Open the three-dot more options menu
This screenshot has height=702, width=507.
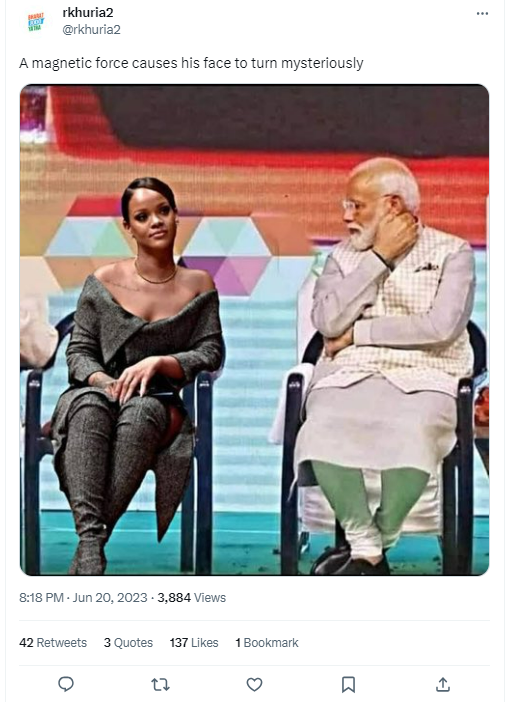(482, 13)
